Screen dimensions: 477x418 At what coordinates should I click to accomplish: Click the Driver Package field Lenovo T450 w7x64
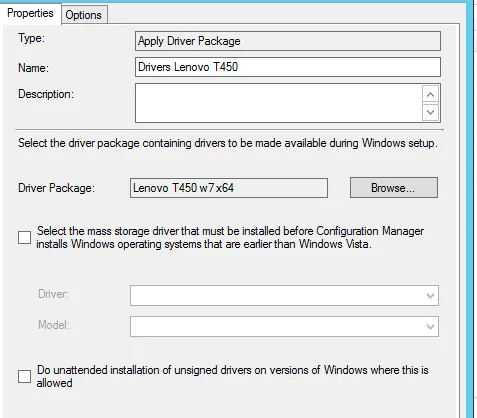229,188
